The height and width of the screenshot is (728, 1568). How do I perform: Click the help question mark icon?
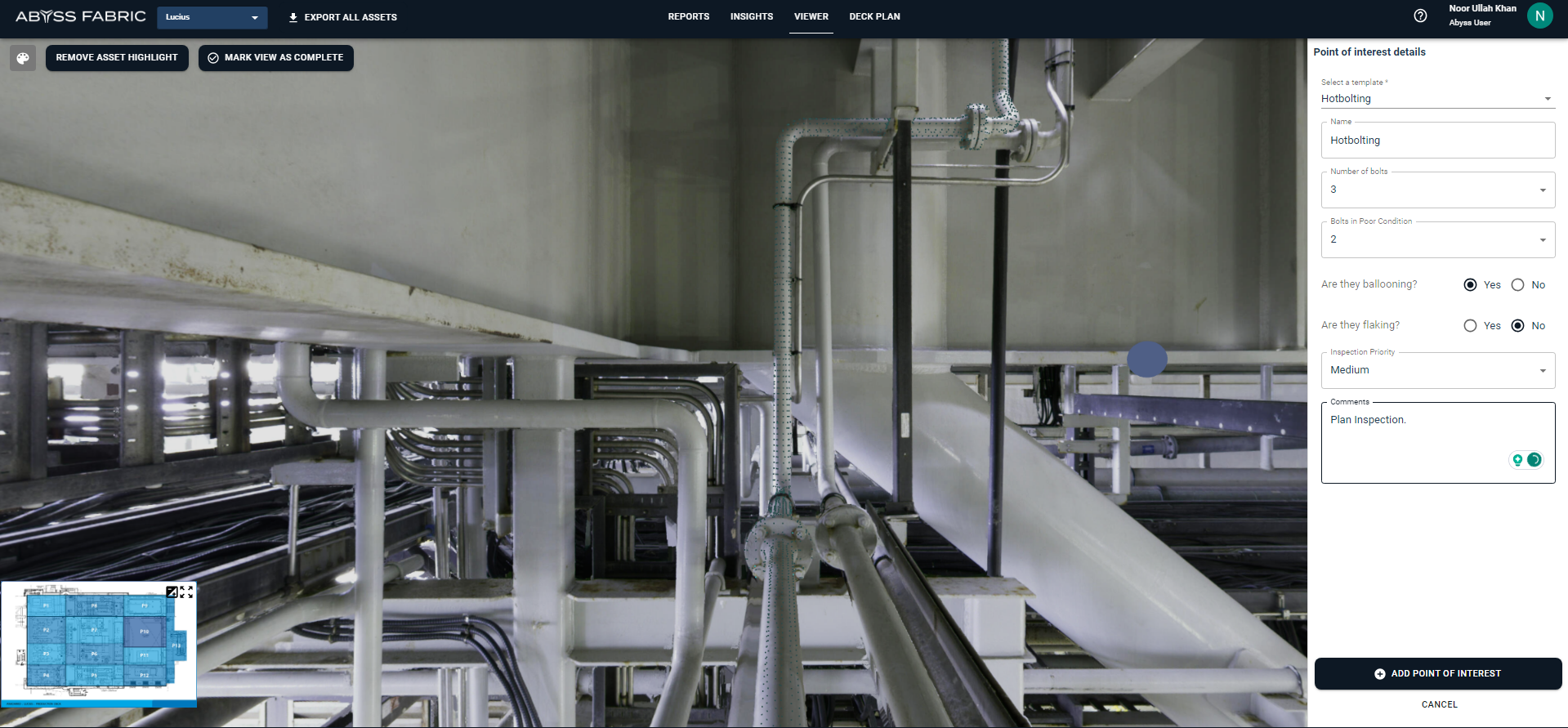(x=1420, y=16)
